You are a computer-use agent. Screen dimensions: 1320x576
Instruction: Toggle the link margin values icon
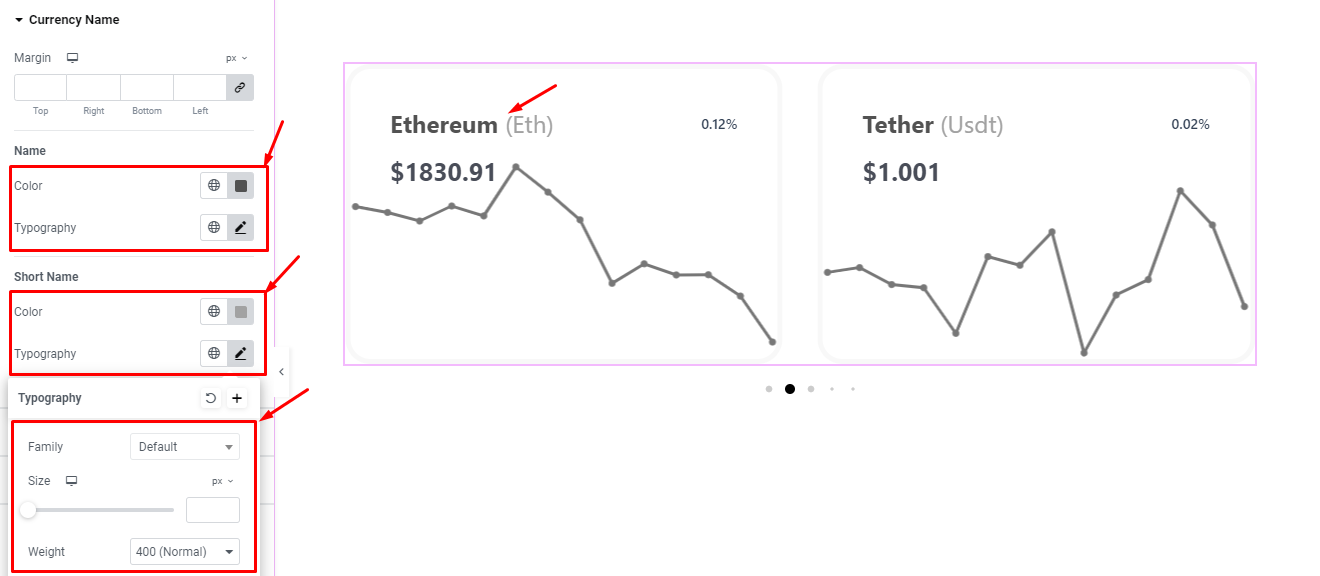coord(240,88)
